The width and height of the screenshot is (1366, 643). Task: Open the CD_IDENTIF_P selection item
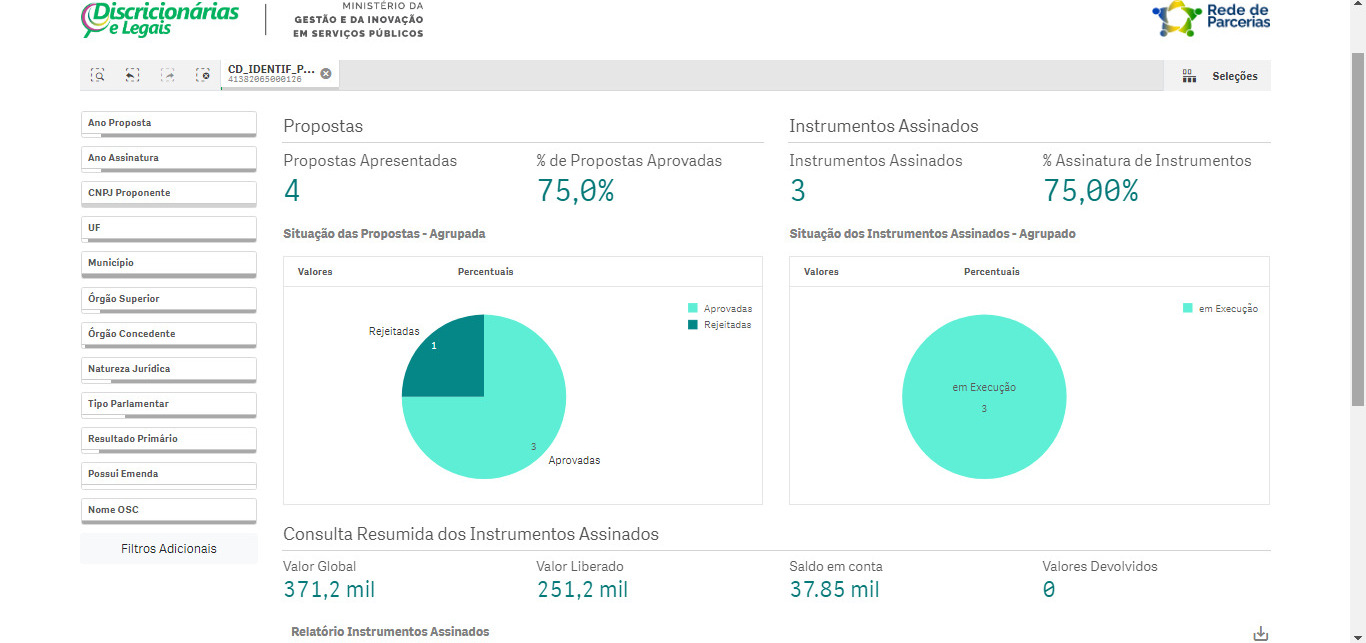[x=271, y=75]
